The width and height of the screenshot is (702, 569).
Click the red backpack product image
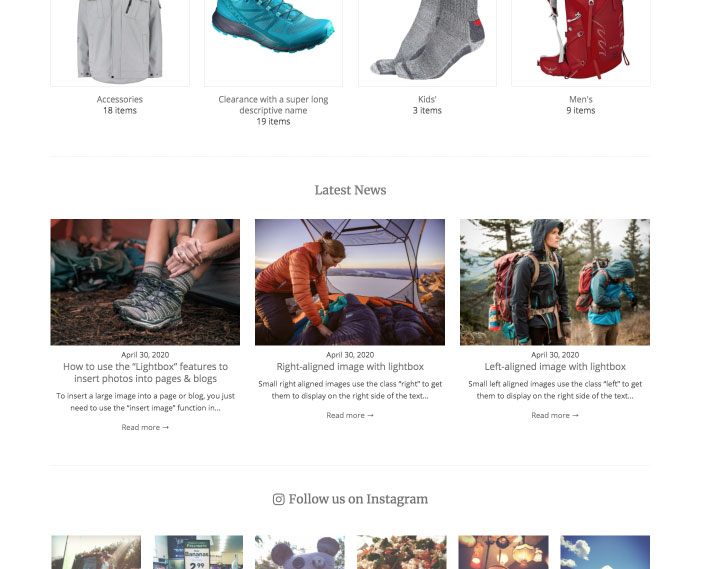point(581,41)
